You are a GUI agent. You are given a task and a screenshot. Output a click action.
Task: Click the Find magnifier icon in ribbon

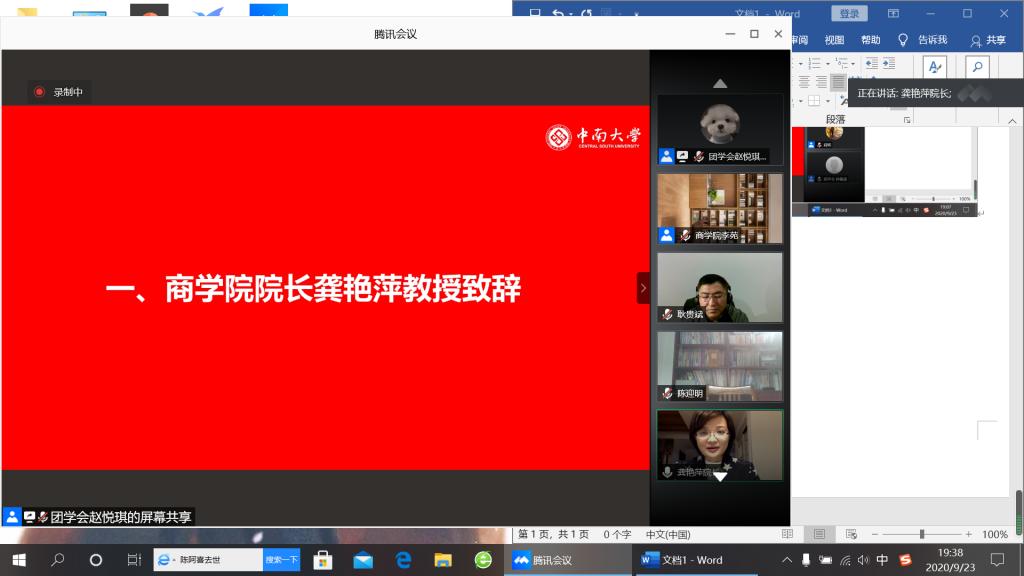click(x=976, y=66)
